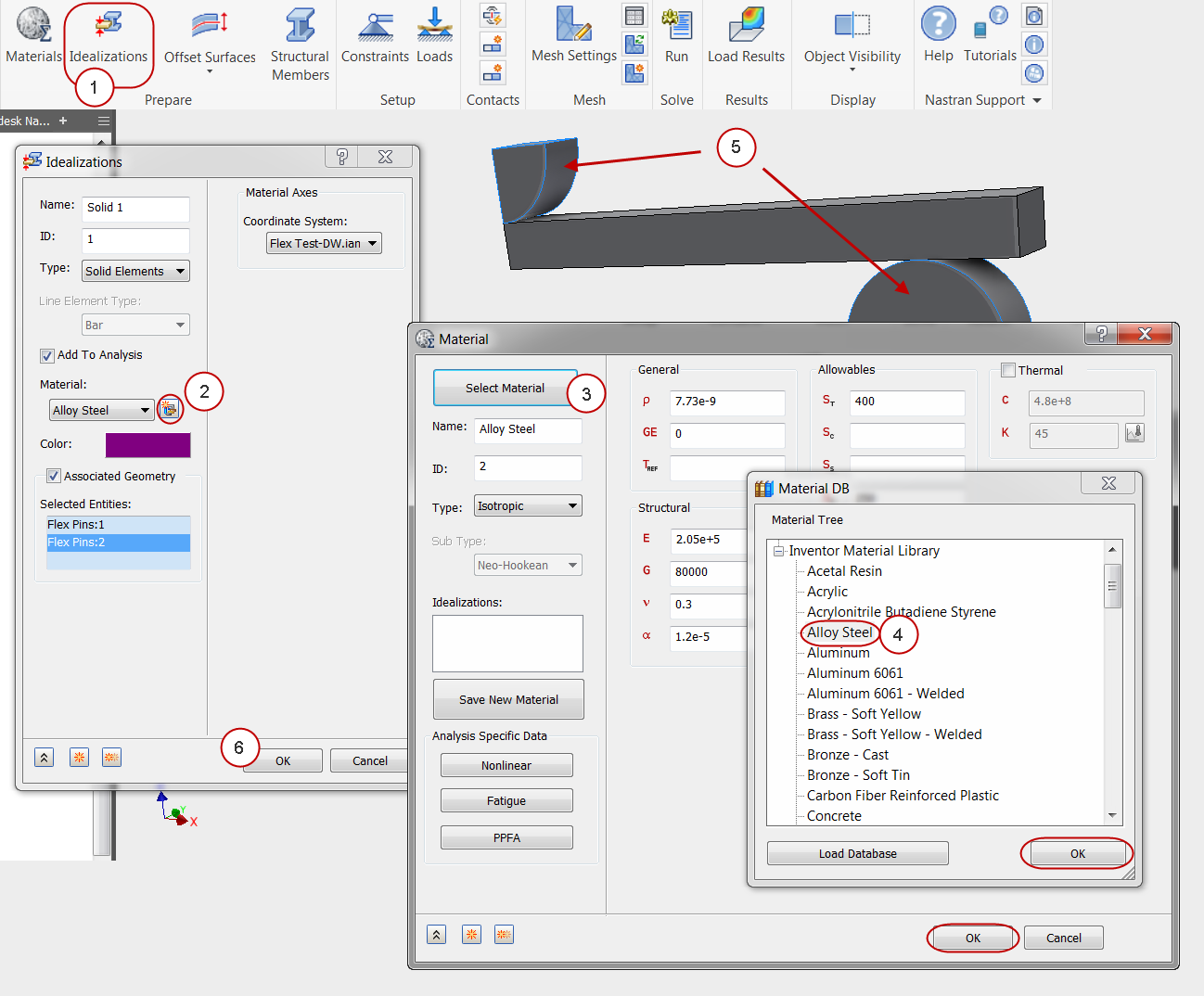Click Save New Material
The image size is (1204, 996).
point(508,699)
